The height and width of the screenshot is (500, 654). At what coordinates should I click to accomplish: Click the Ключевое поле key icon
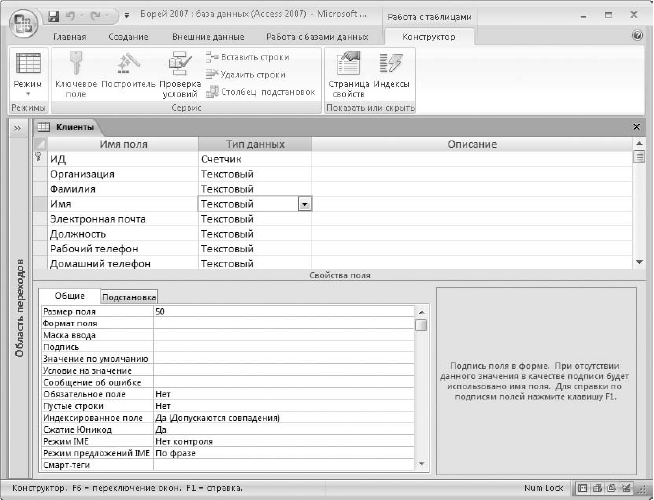point(76,63)
